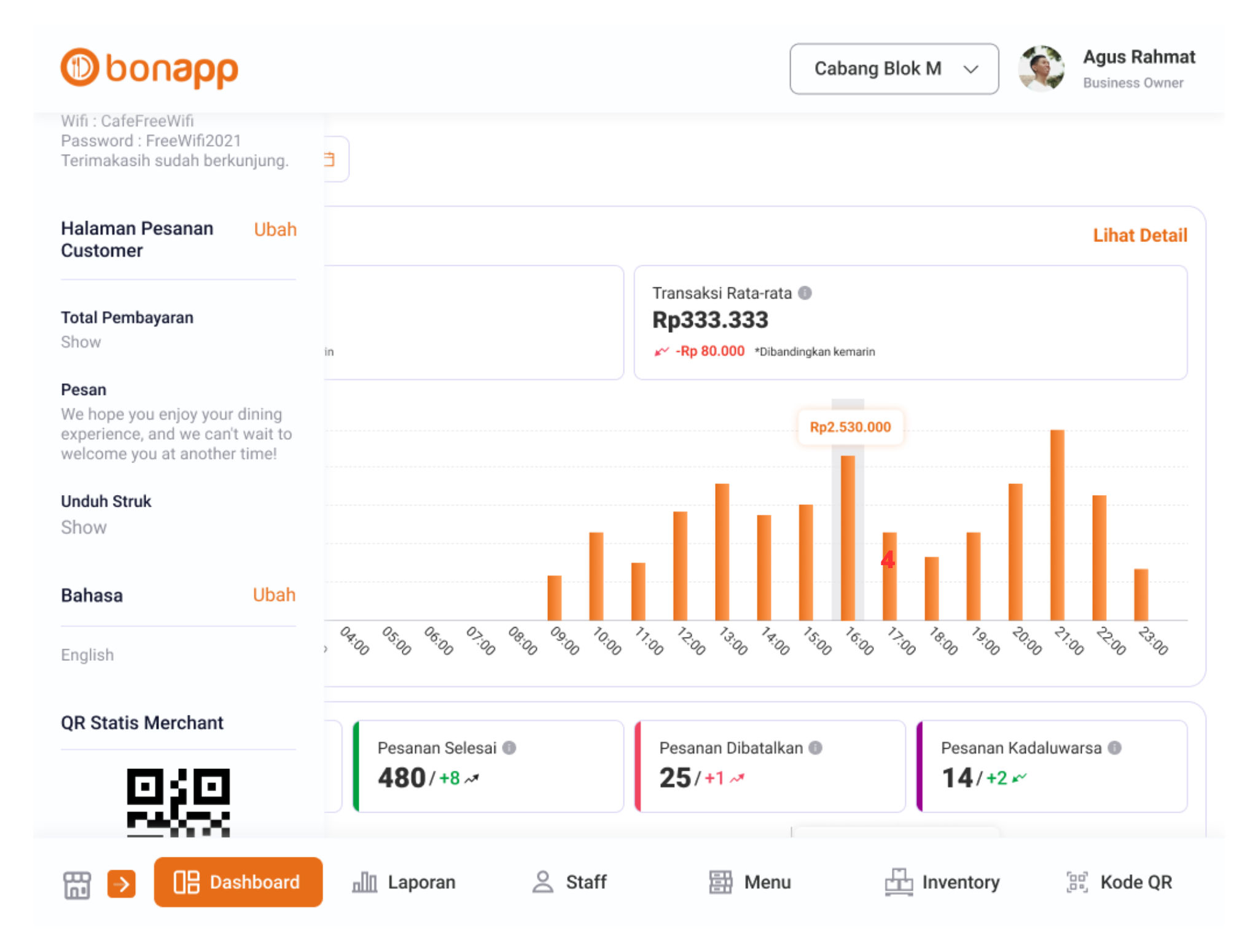1258x952 pixels.
Task: Switch to the Staff tab
Action: click(x=569, y=883)
